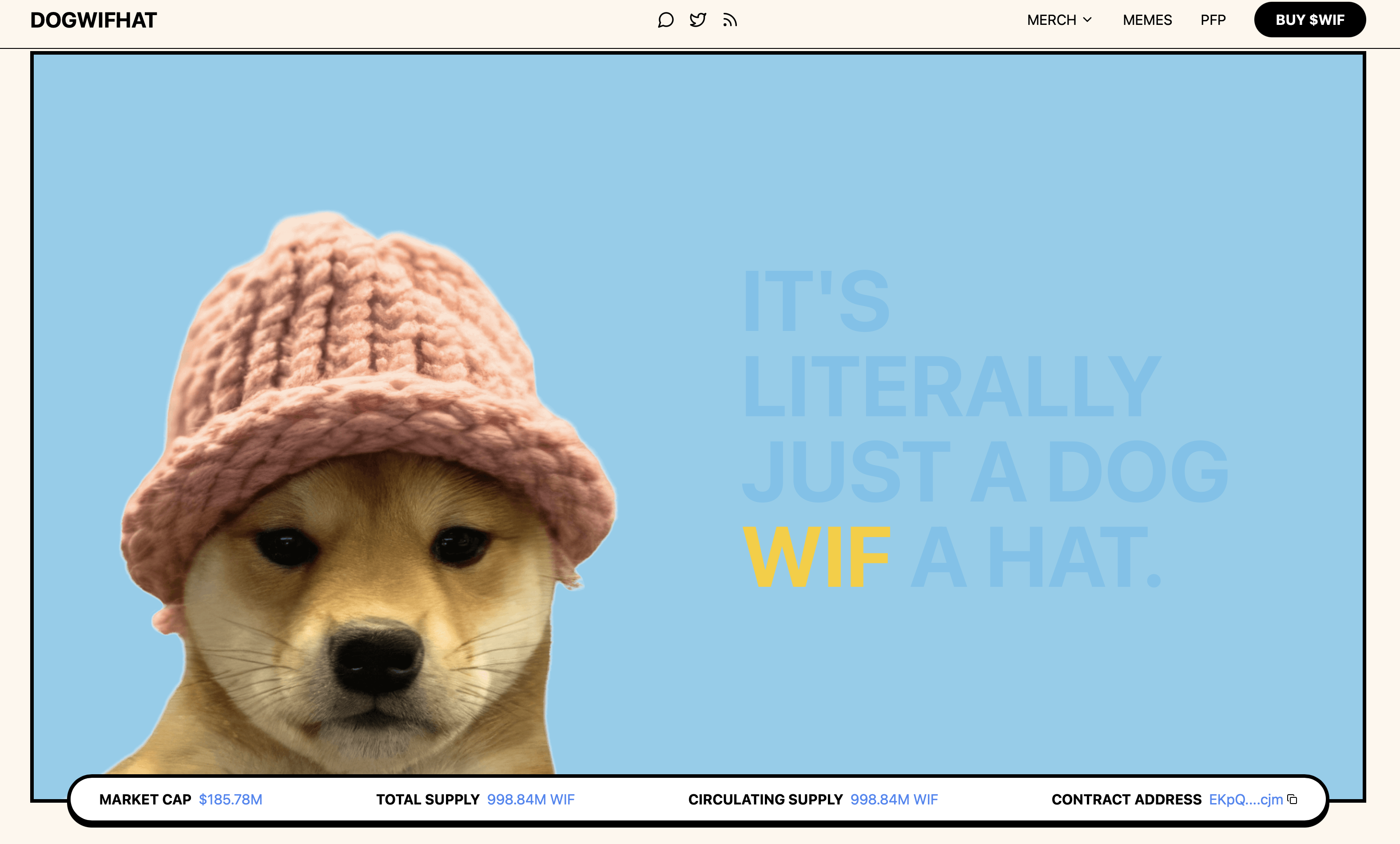Click the RSS feed icon
This screenshot has width=1400, height=844.
[x=730, y=20]
